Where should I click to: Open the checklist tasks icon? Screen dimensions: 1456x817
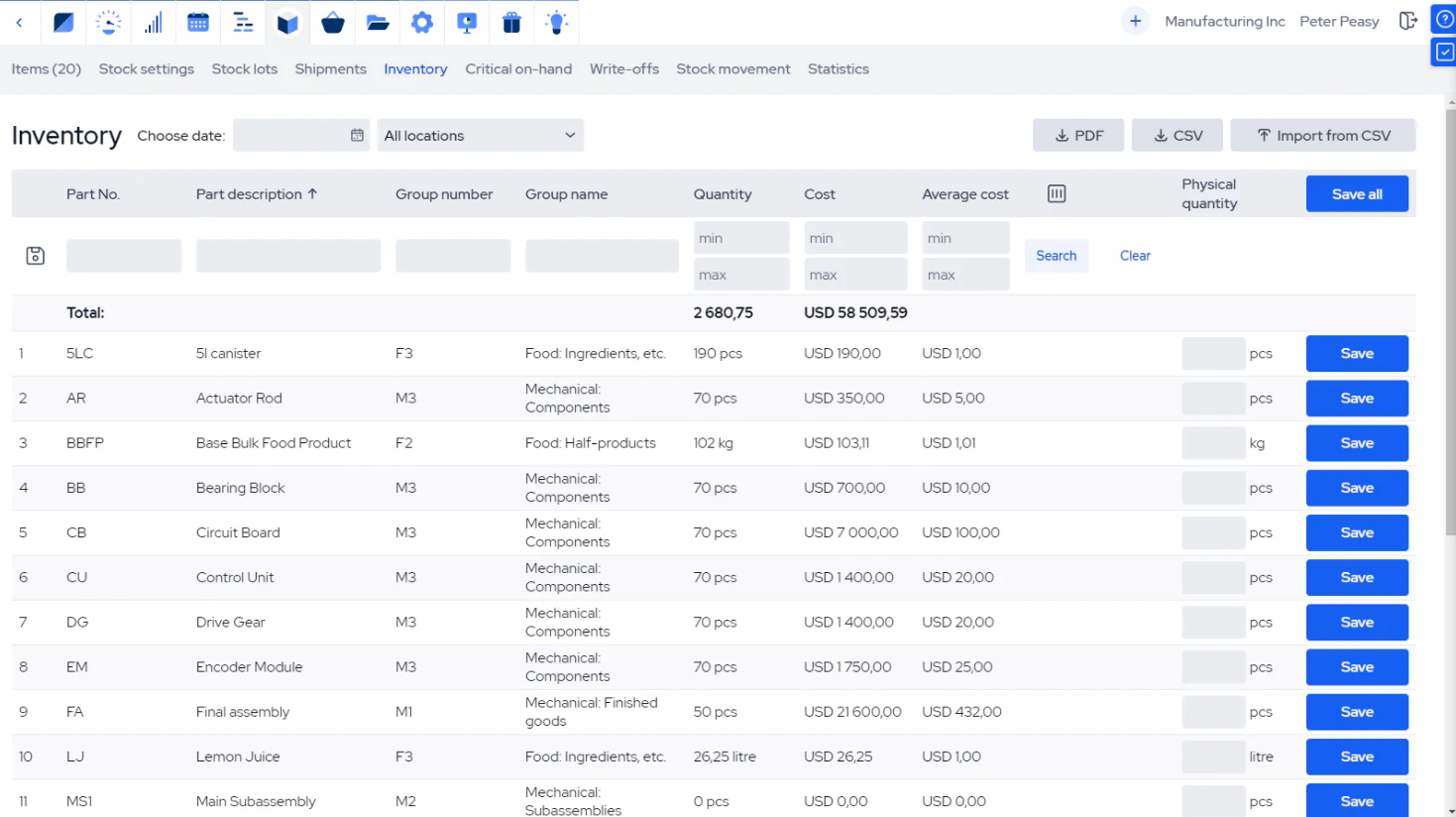tap(1444, 53)
